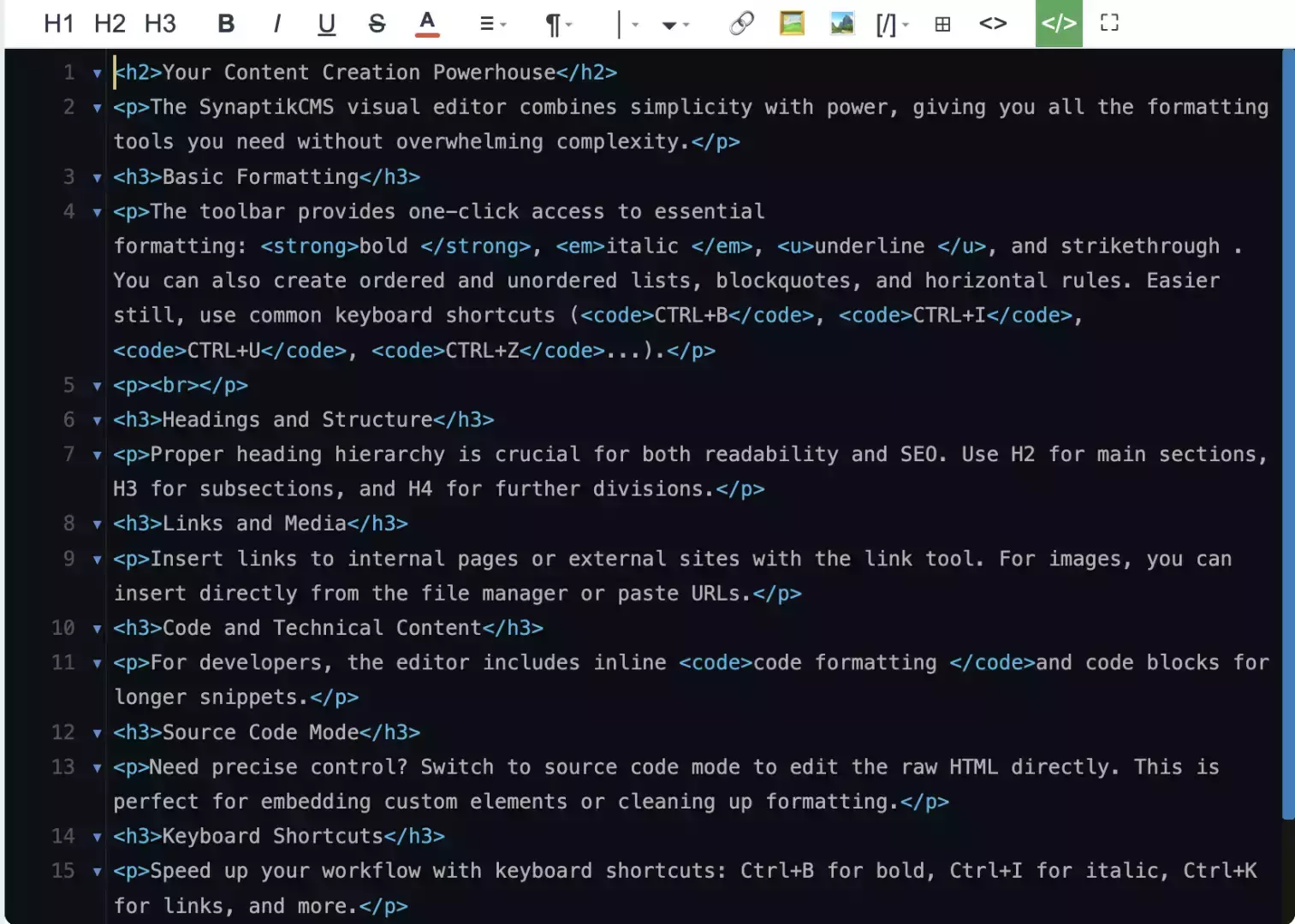The image size is (1295, 924).
Task: Toggle strikethrough formatting
Action: click(377, 23)
